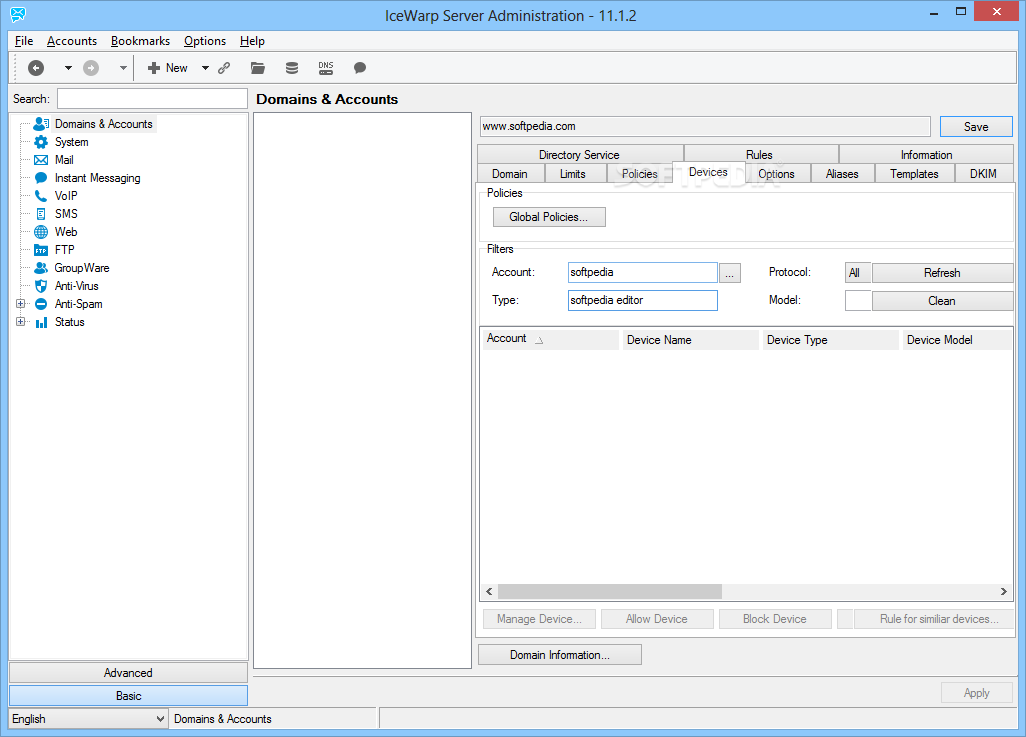
Task: Open the Accounts menu
Action: pos(72,41)
